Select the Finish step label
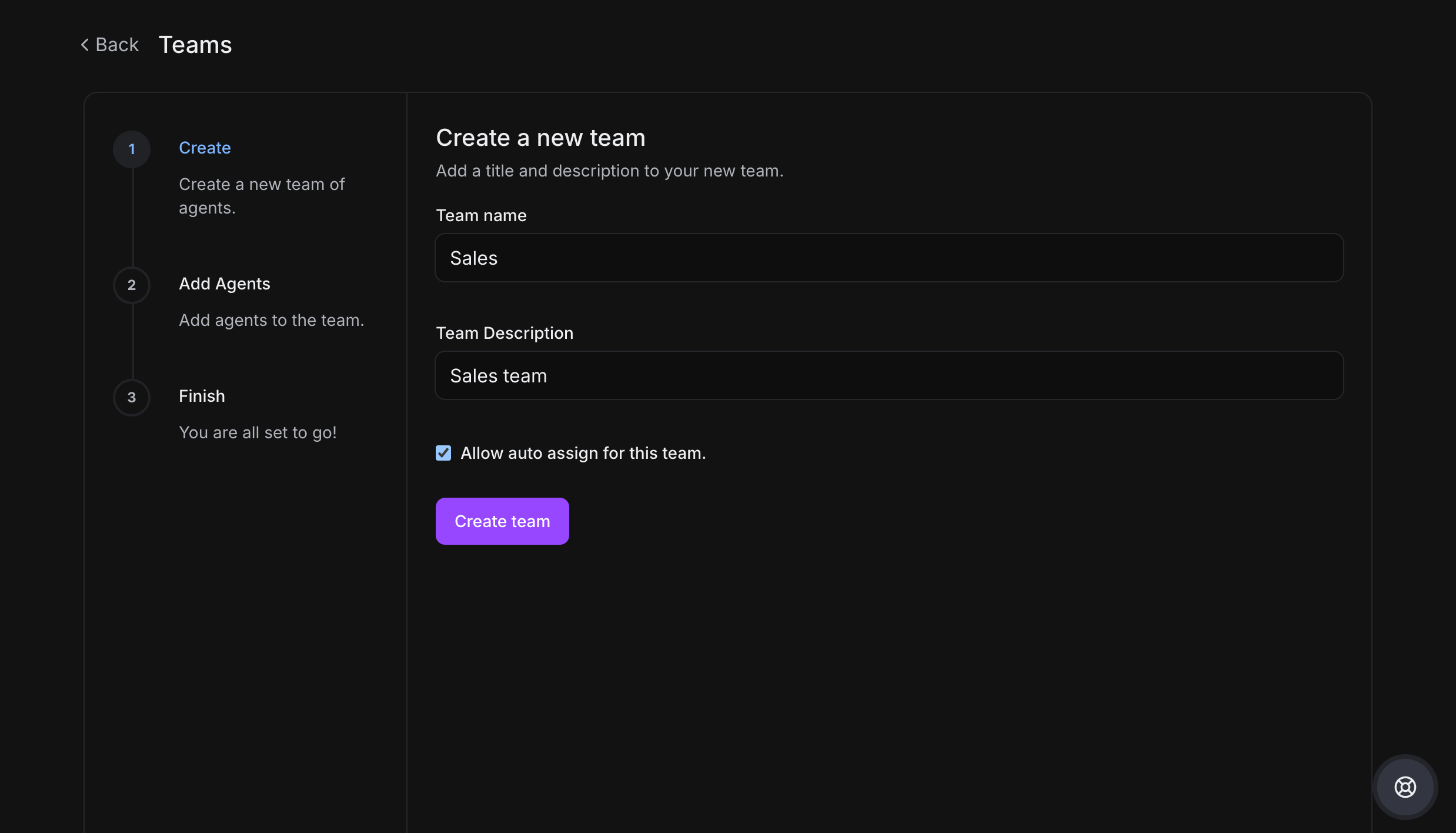Image resolution: width=1456 pixels, height=833 pixels. pos(202,396)
